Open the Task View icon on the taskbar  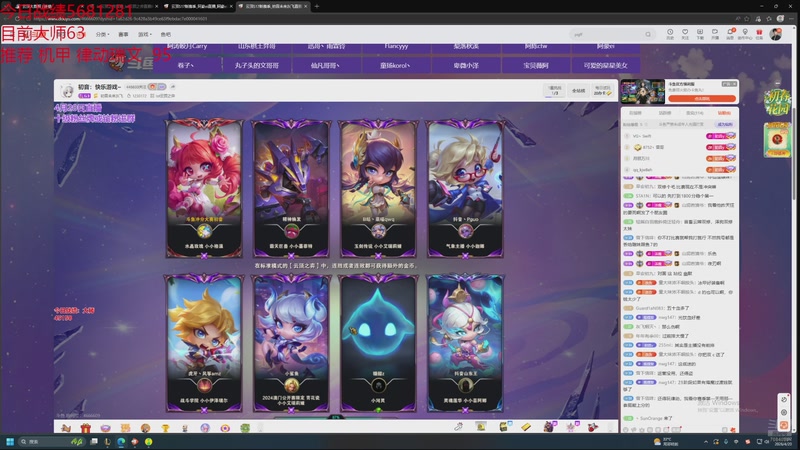click(94, 441)
